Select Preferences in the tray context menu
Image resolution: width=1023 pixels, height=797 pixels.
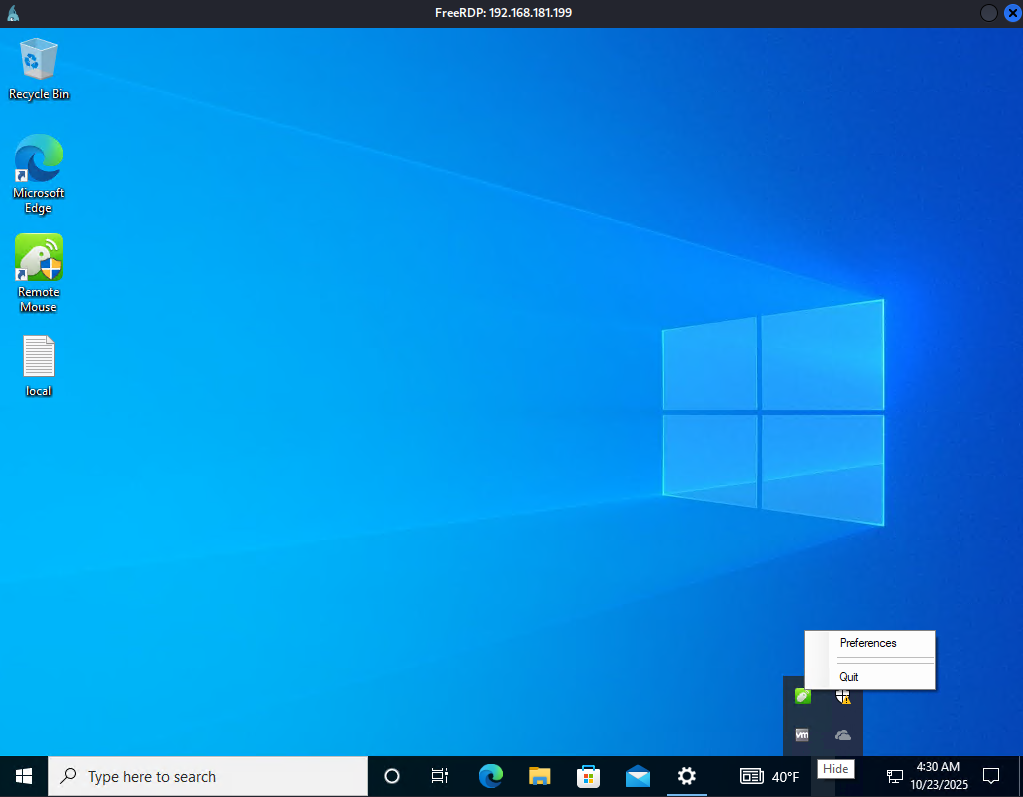(868, 643)
